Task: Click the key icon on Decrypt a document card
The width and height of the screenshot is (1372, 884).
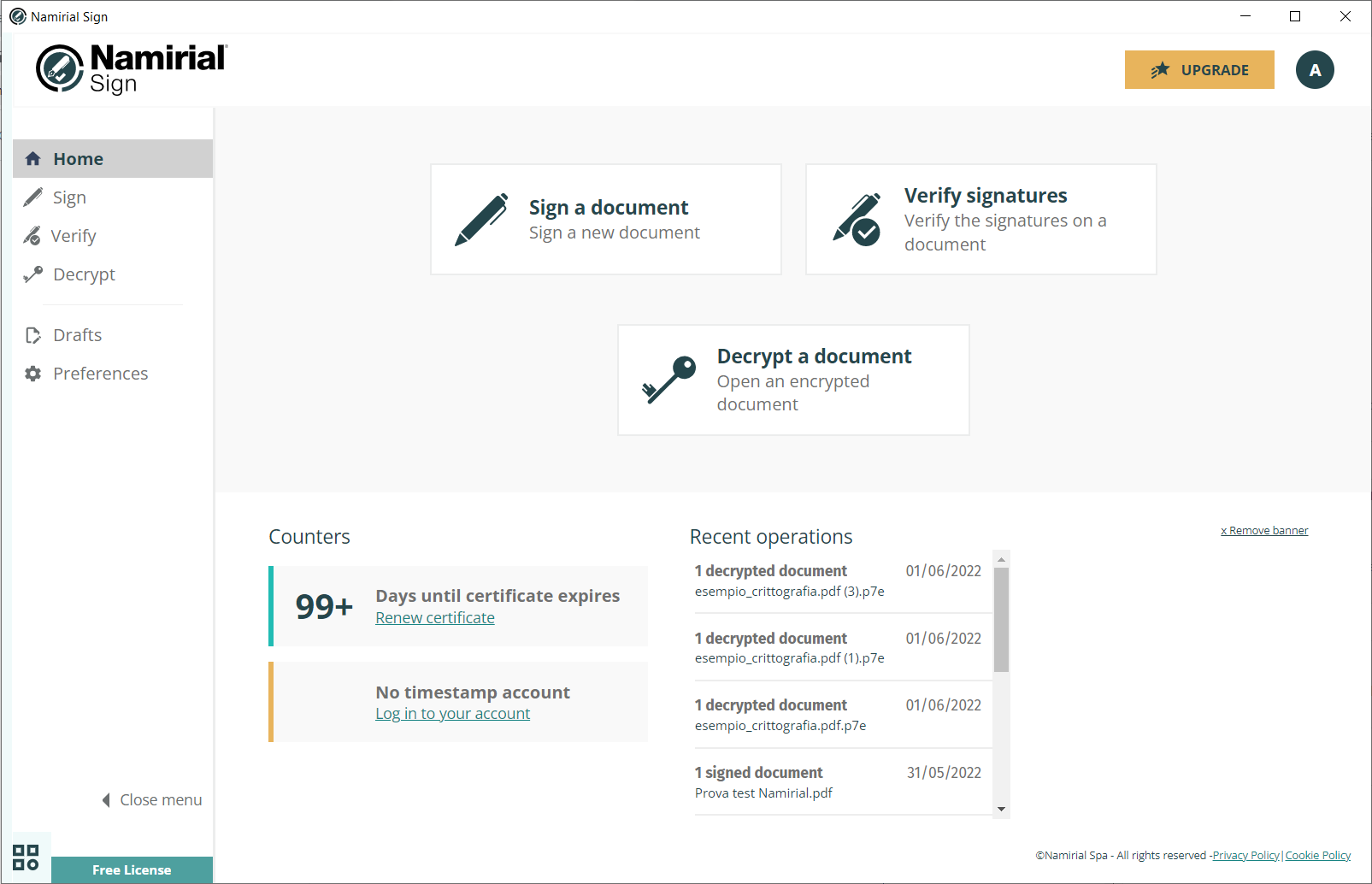Action: click(x=668, y=380)
